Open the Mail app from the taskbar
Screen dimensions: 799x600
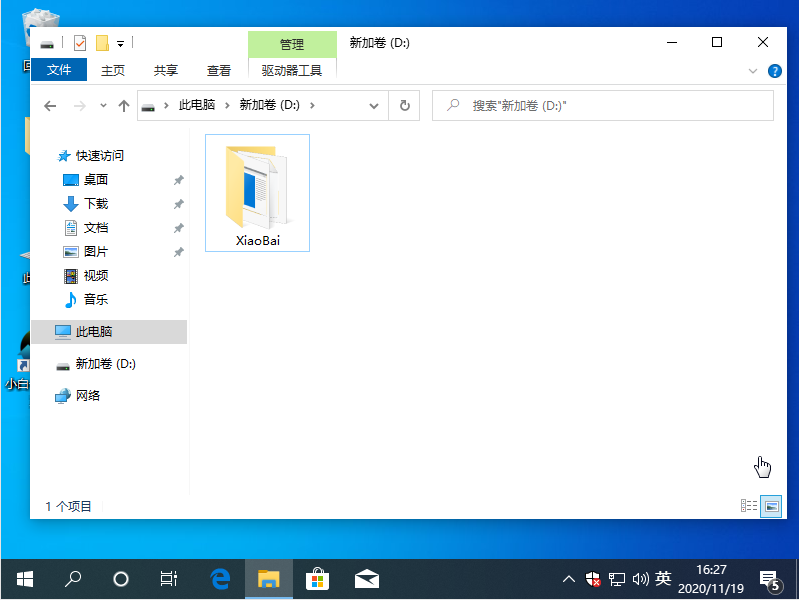[366, 578]
